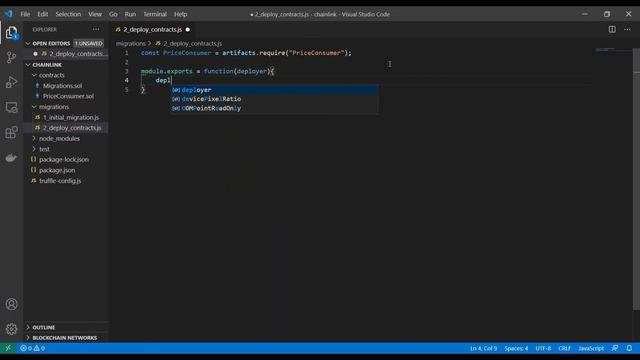
Task: Open the Go menu
Action: pos(113,14)
